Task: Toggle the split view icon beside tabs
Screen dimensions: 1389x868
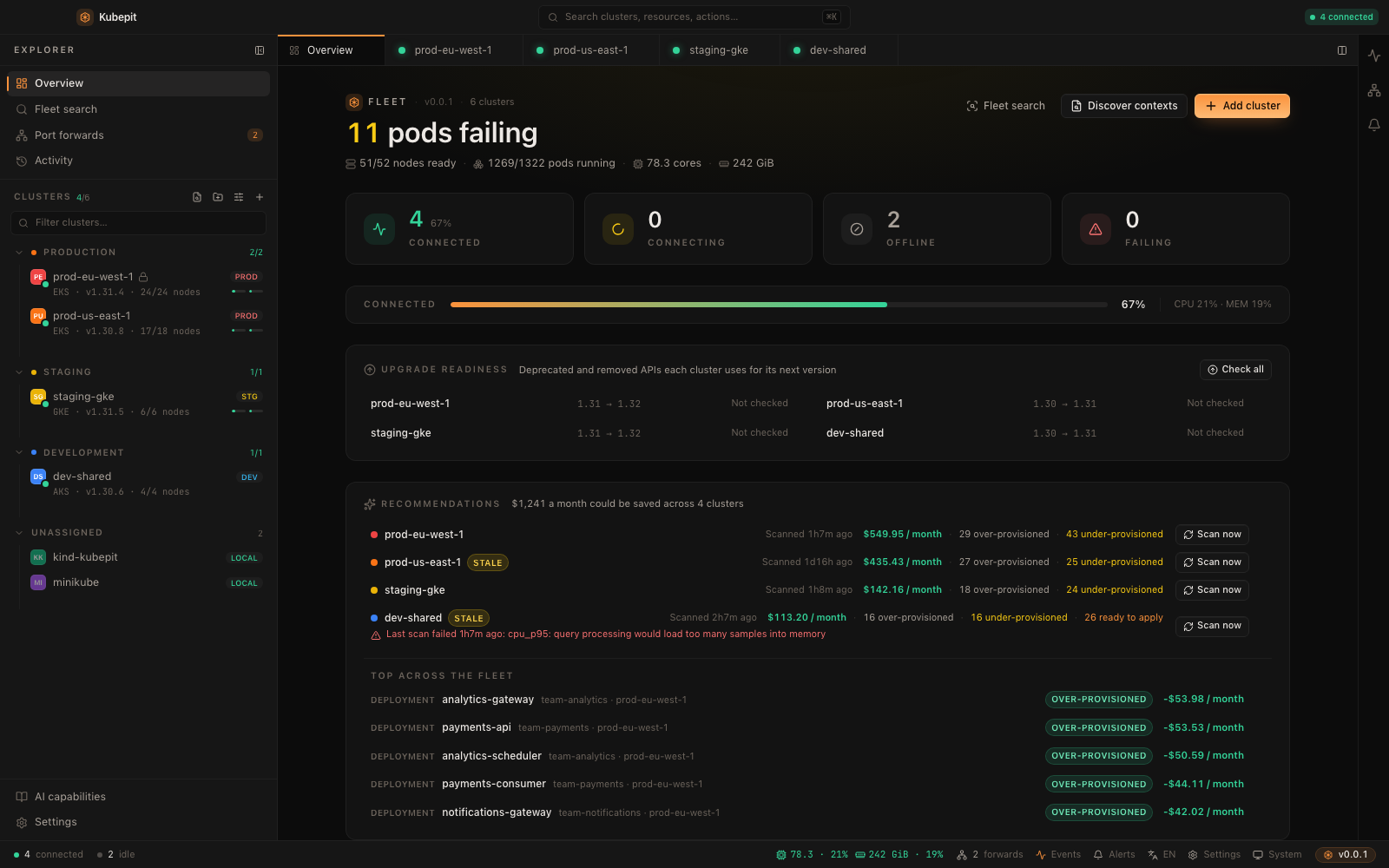Action: click(1342, 50)
